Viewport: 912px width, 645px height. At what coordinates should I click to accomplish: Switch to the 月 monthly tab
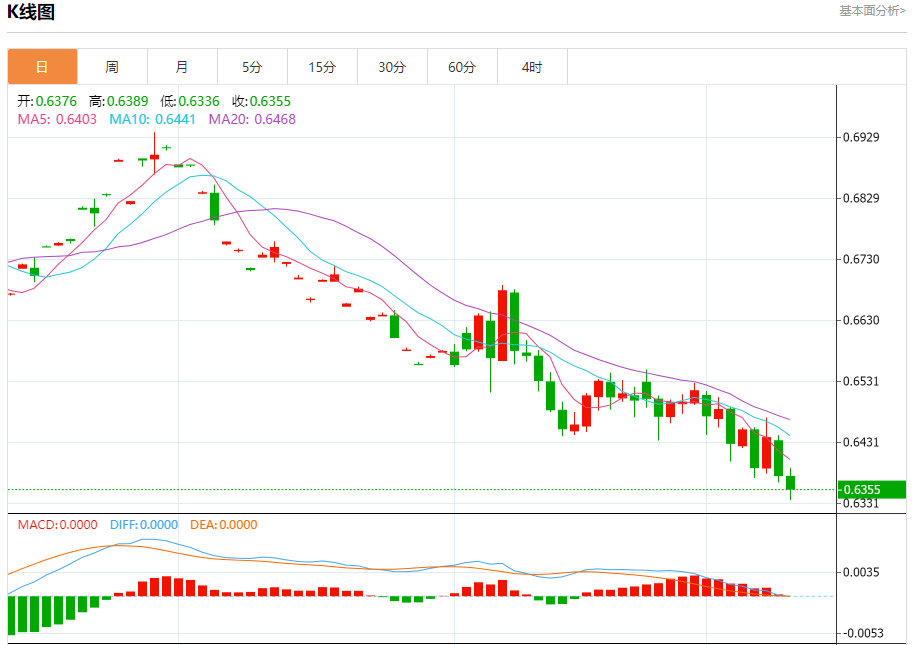(x=182, y=67)
